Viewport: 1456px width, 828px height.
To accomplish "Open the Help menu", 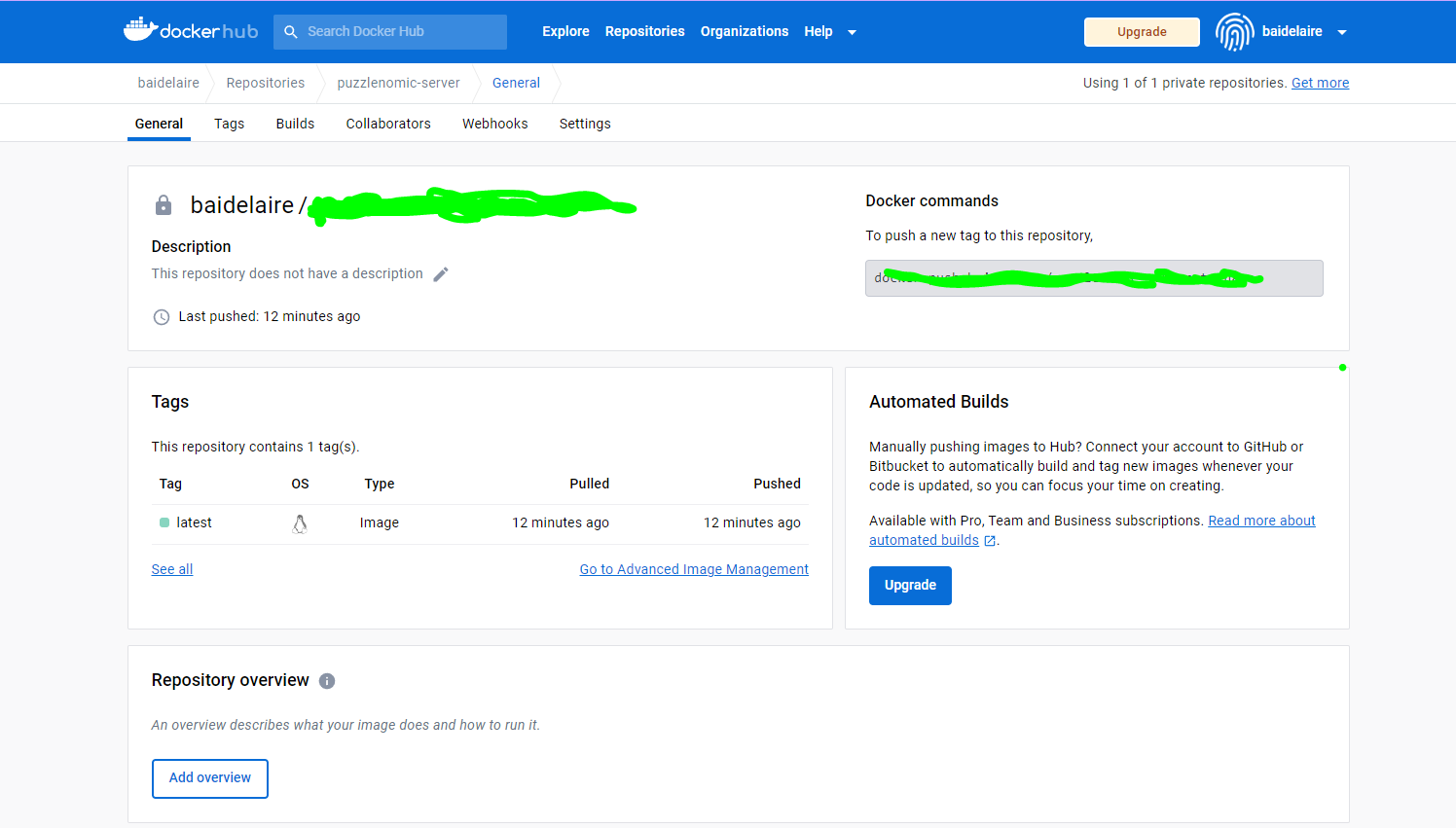I will [x=819, y=31].
